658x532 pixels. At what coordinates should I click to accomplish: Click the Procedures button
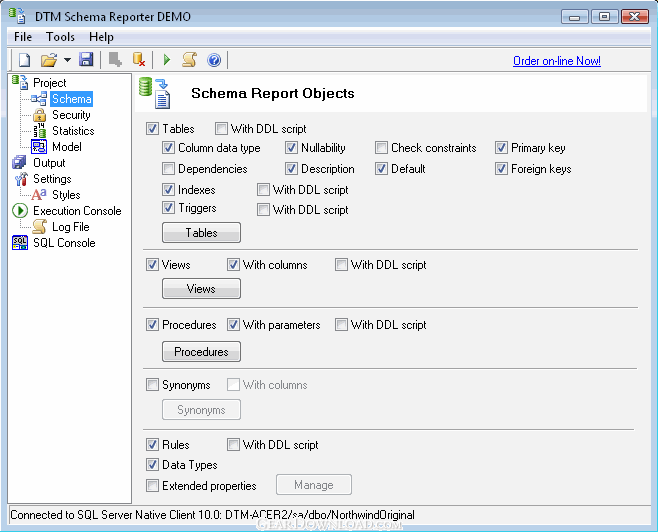pos(201,352)
